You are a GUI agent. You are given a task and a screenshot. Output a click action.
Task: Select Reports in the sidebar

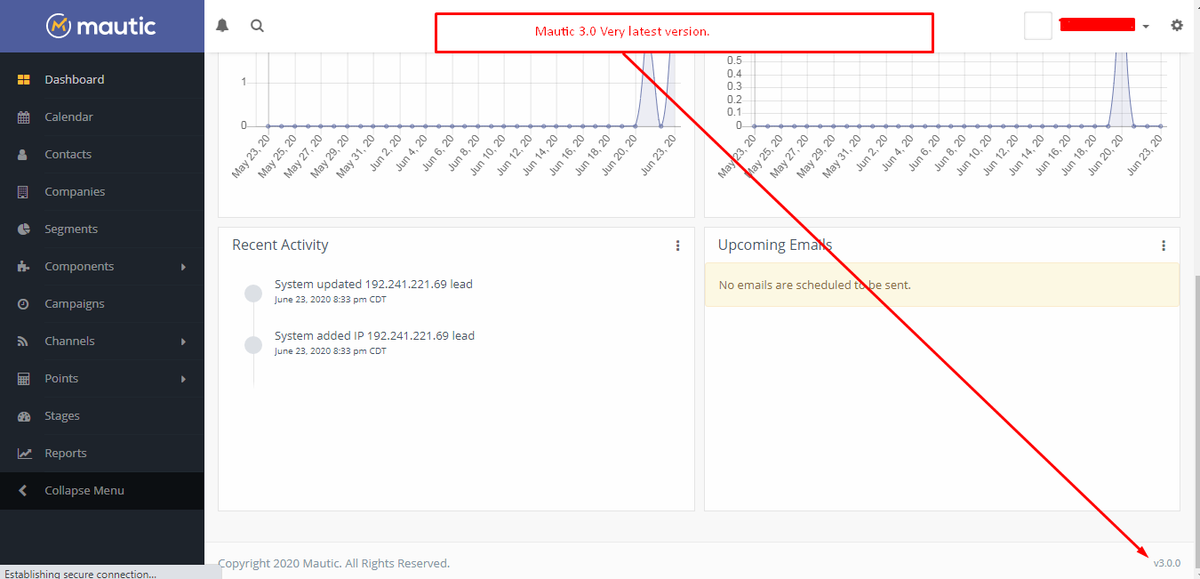[102, 453]
